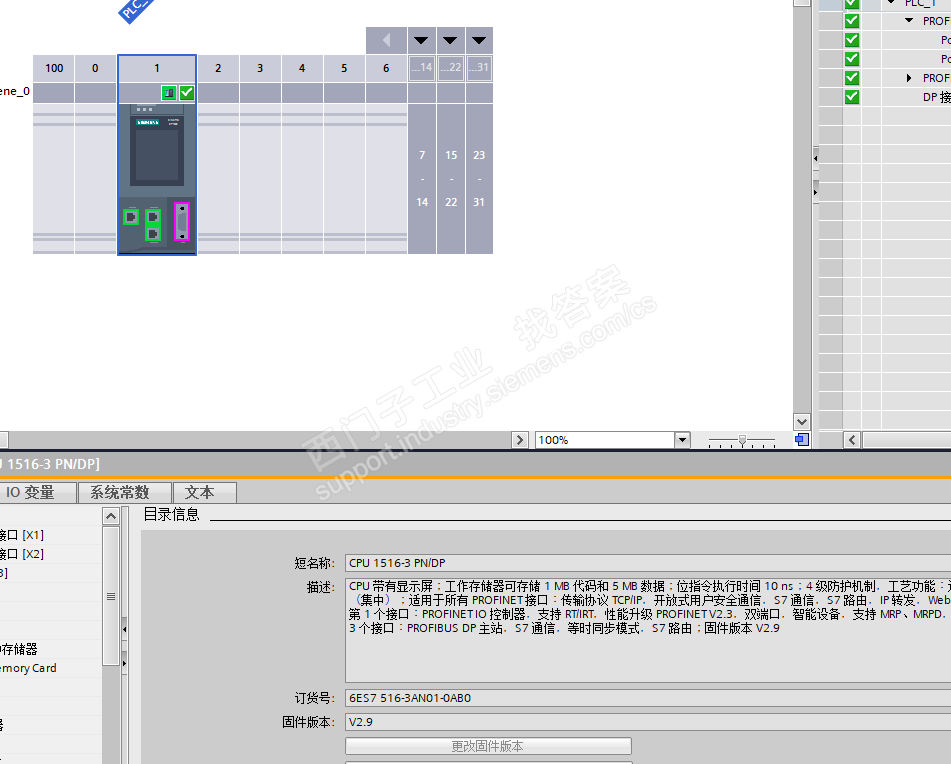Viewport: 951px width, 764px height.
Task: Click the ...14 slot group header
Action: [x=422, y=68]
